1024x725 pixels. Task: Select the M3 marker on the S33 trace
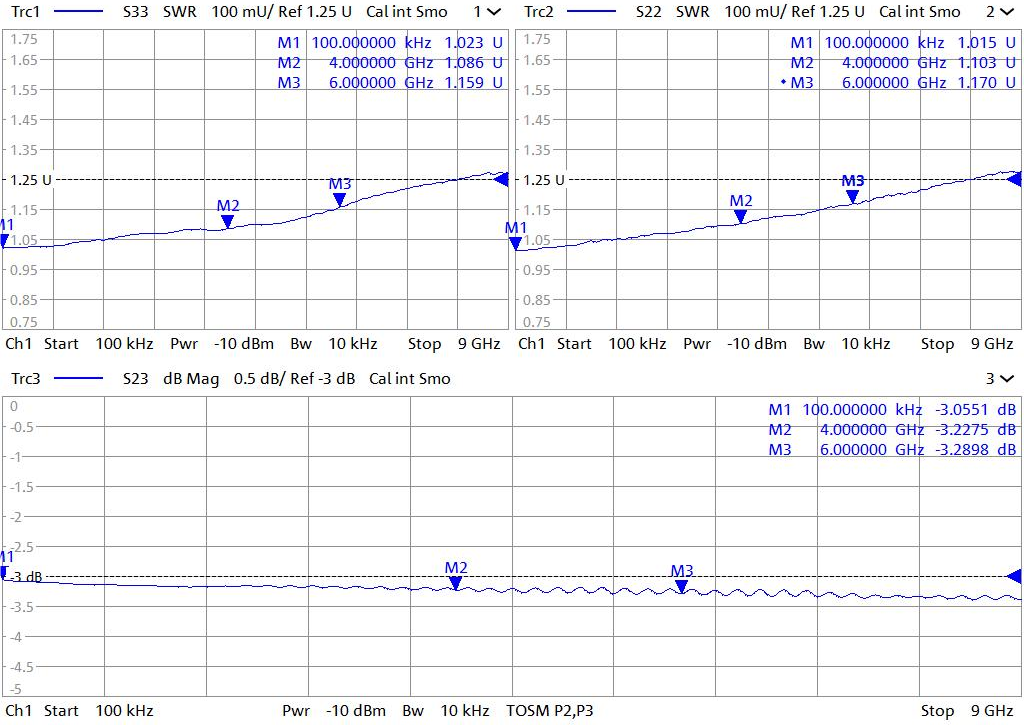339,199
